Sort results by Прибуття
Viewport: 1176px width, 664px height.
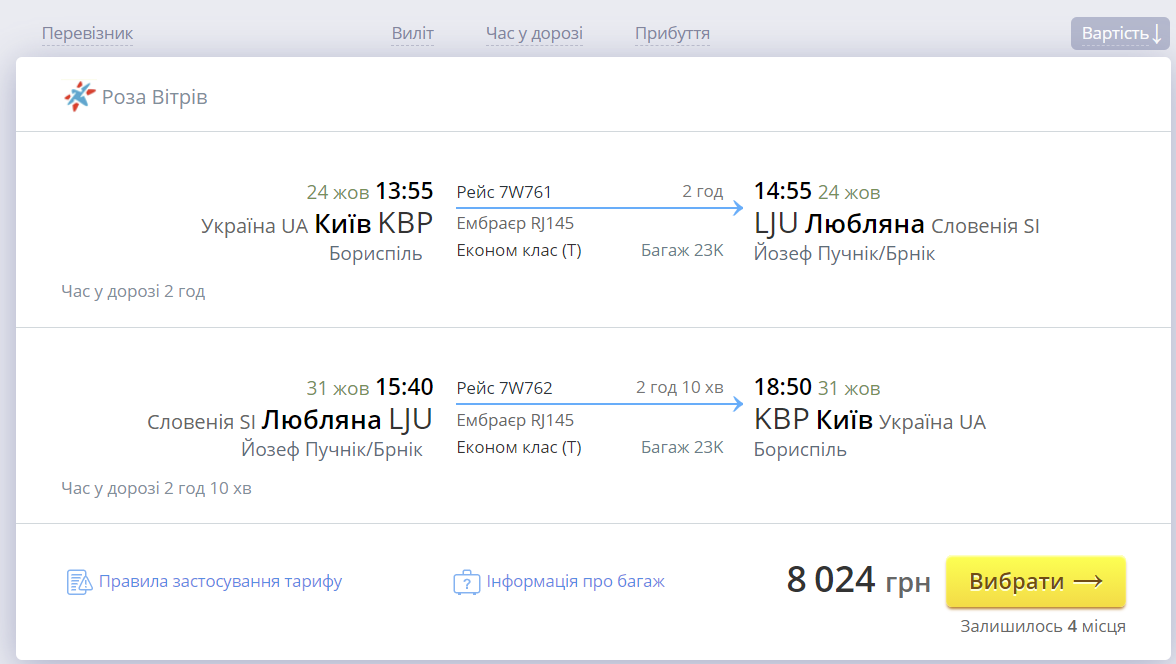pos(672,34)
